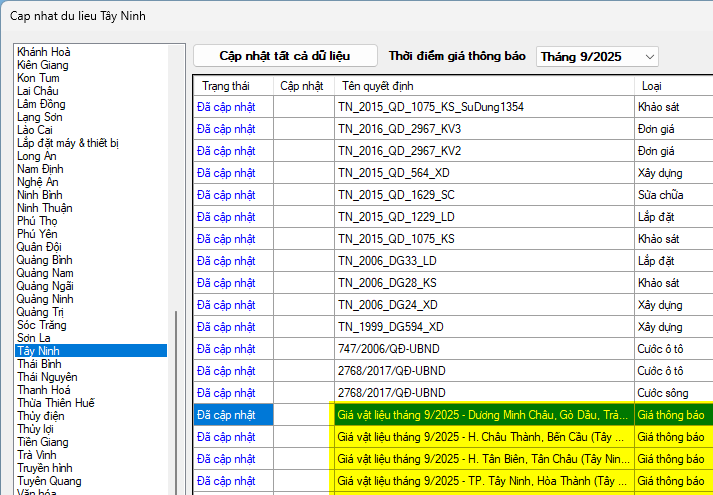Select 'Lắp đặt máy & thiết bị' list entry
Viewport: 713px width, 495px height.
point(68,143)
